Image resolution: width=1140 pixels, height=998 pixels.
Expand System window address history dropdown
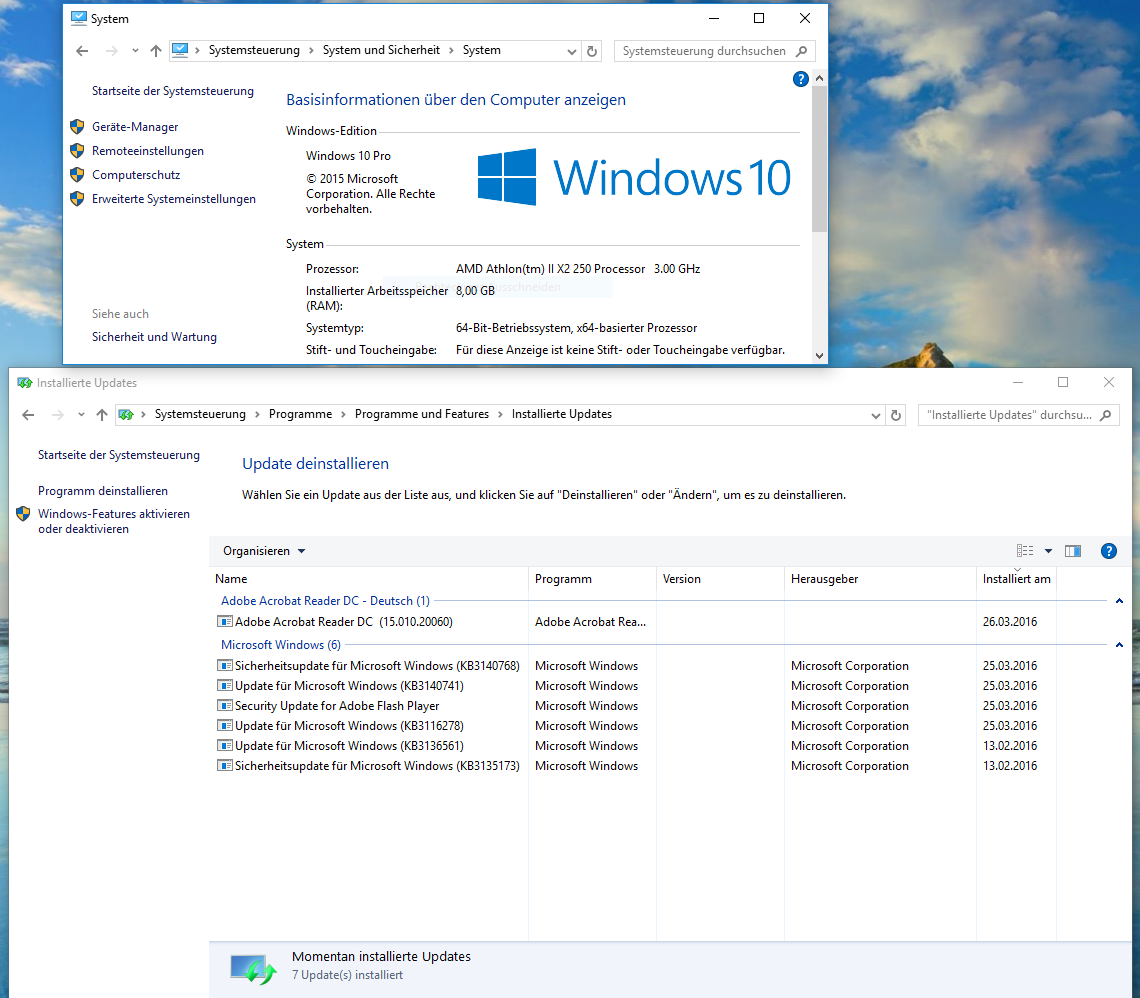point(571,51)
